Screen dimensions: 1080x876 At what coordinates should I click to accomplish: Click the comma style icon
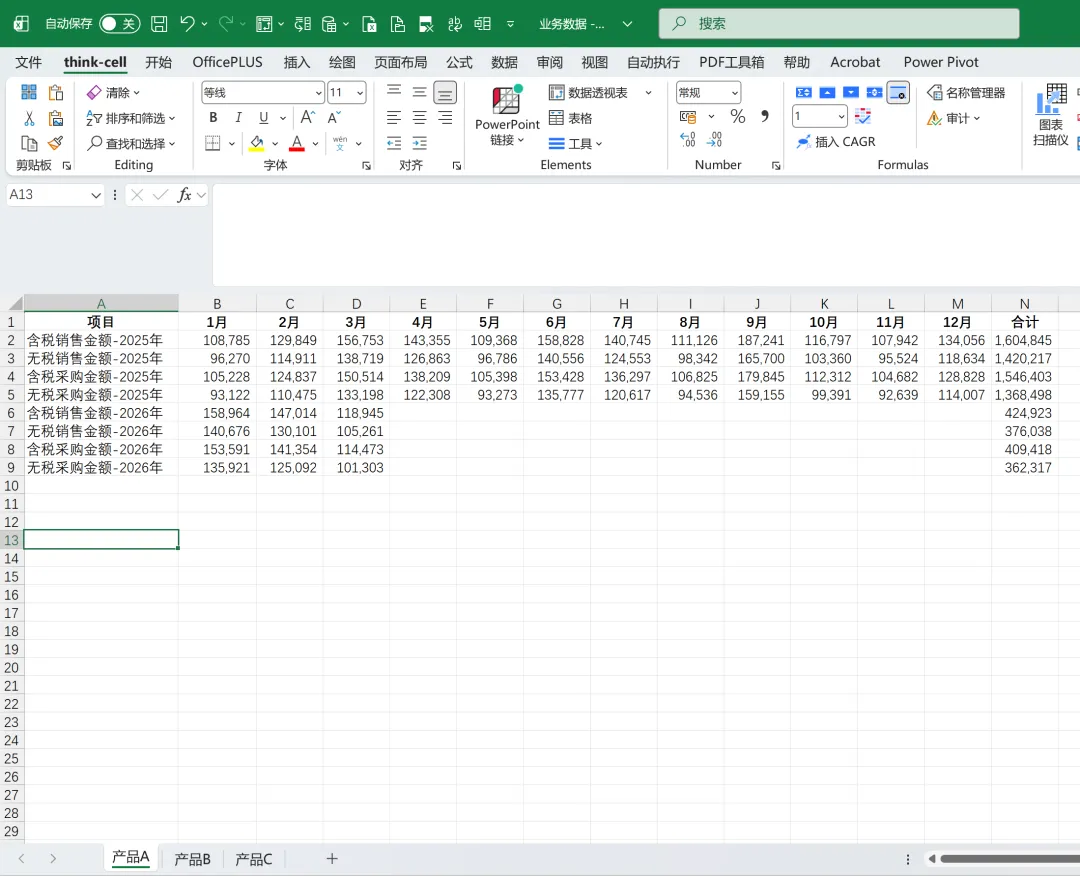(765, 116)
